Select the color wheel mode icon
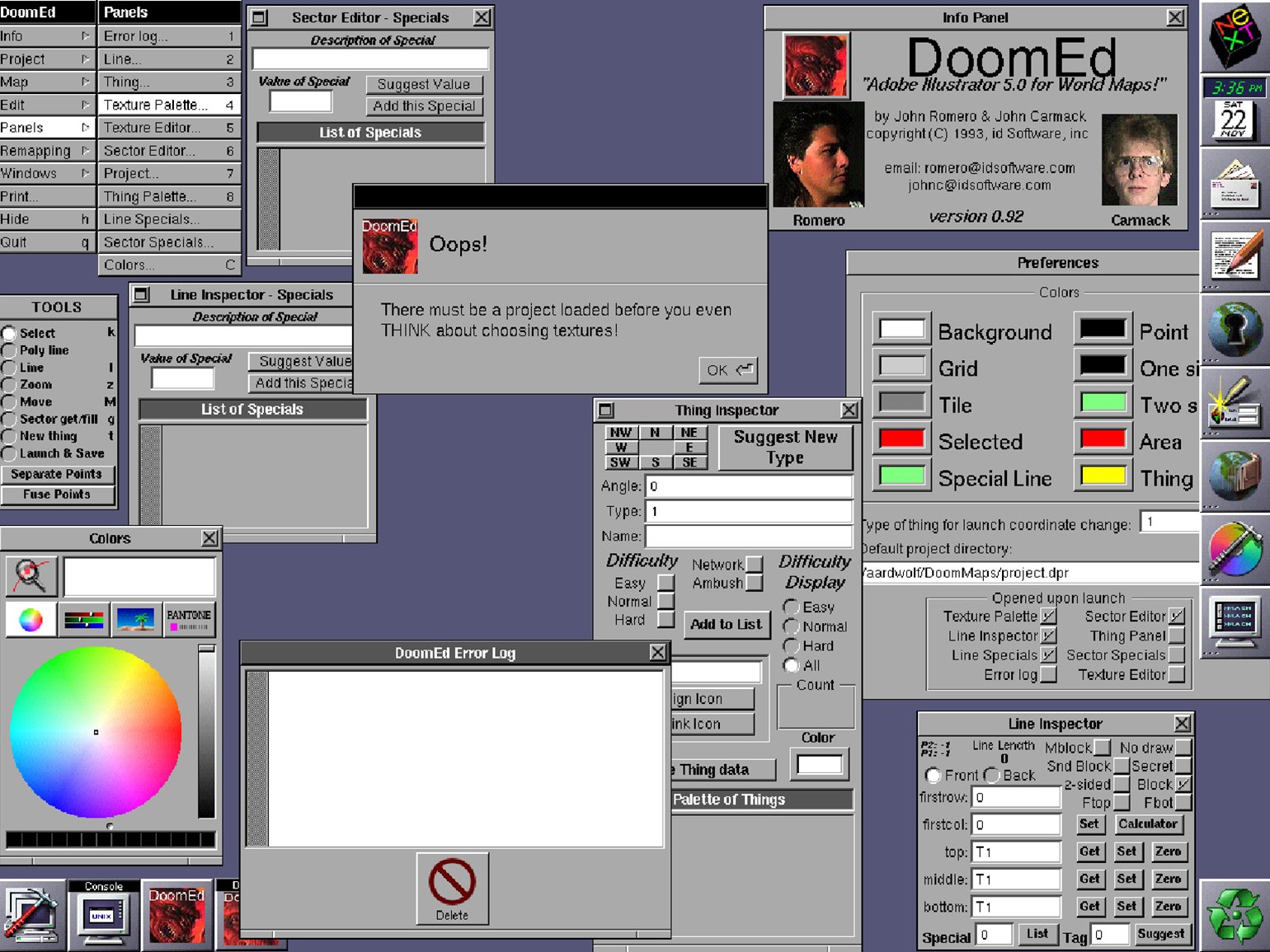Viewport: 1270px width, 952px height. click(31, 620)
